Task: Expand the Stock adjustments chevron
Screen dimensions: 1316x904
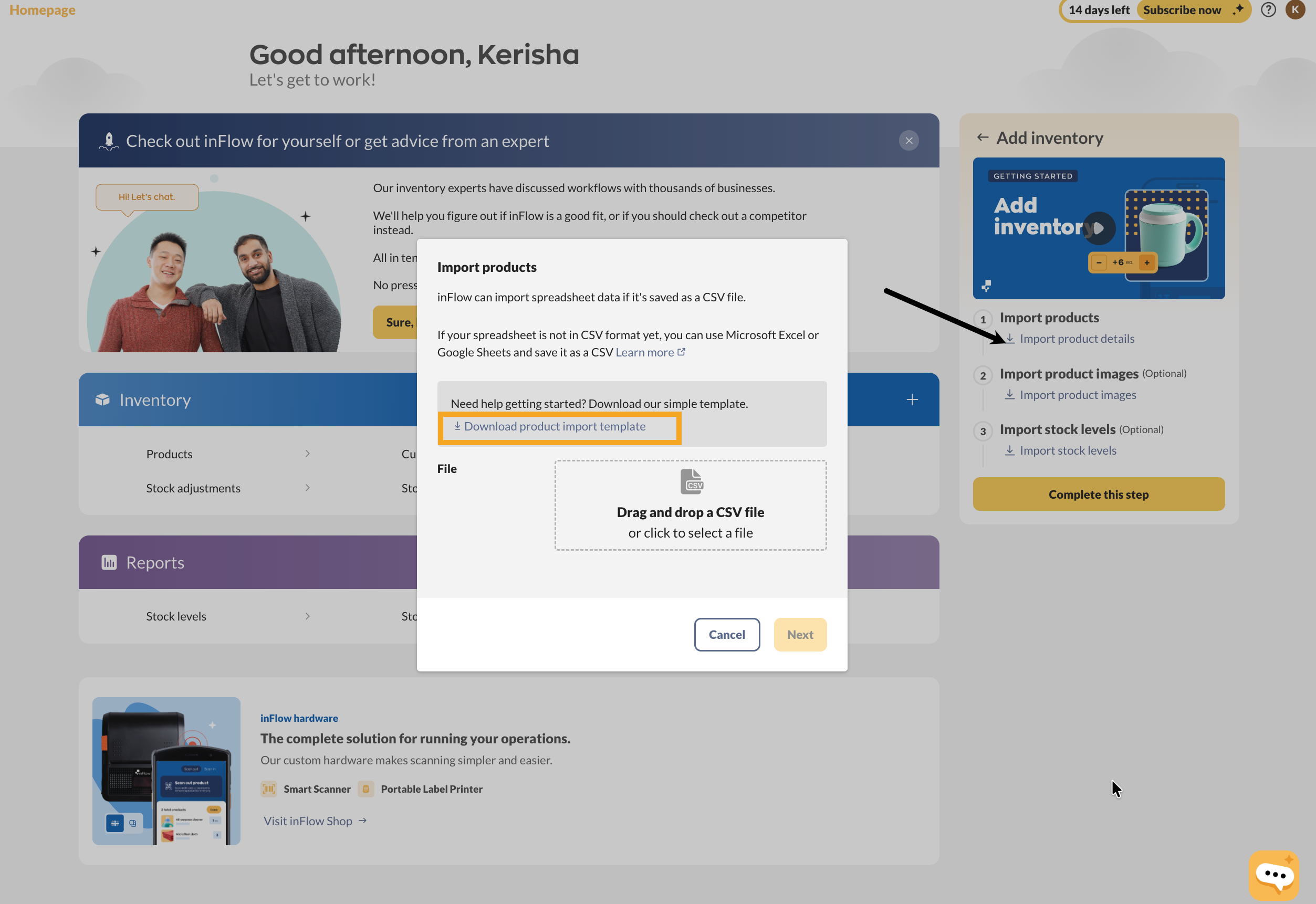Action: (308, 488)
